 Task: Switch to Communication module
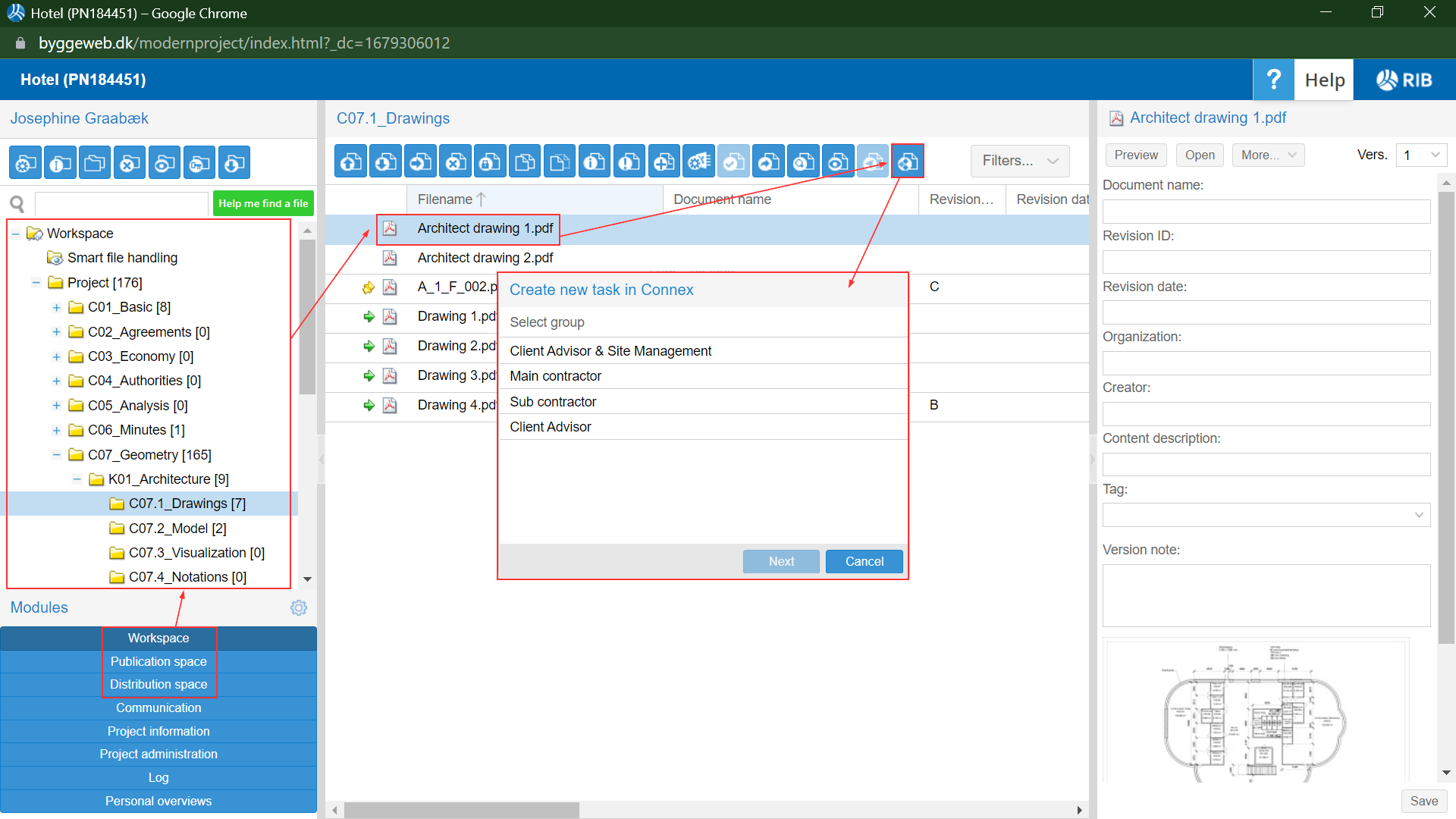[x=158, y=708]
